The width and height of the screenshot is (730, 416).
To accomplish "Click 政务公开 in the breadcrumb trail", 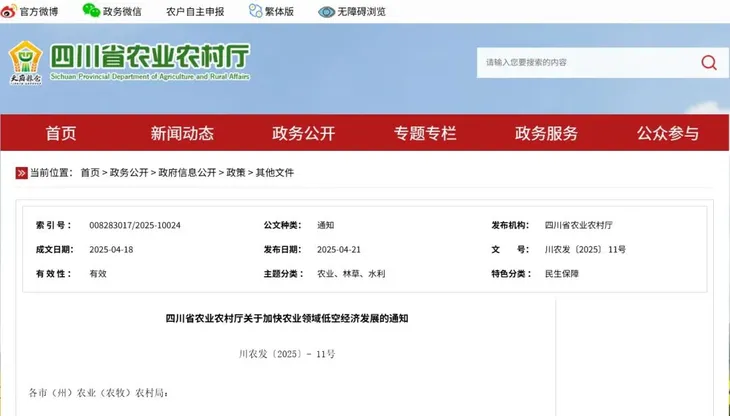I will coord(128,172).
